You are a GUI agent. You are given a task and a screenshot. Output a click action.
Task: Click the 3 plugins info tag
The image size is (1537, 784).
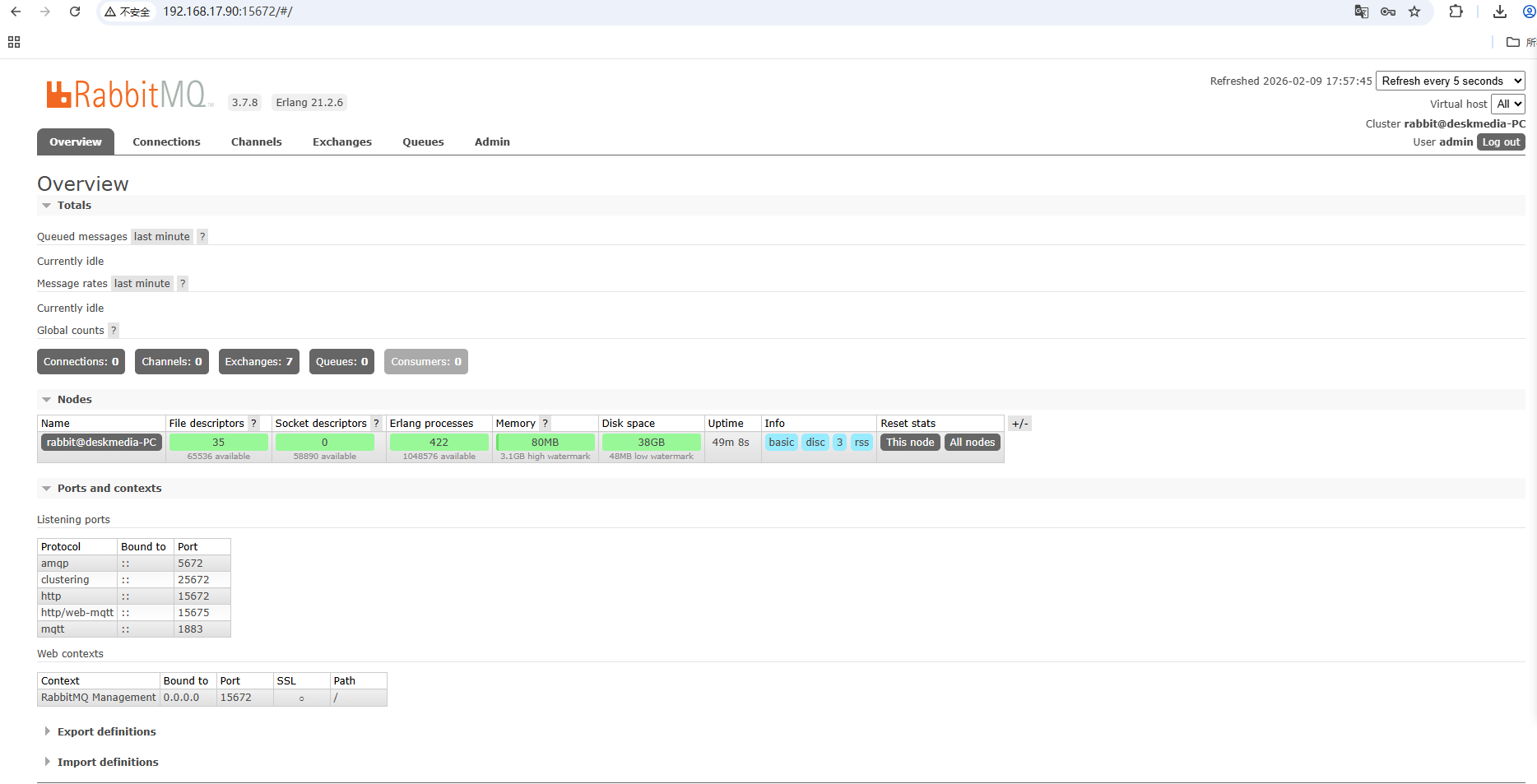839,443
